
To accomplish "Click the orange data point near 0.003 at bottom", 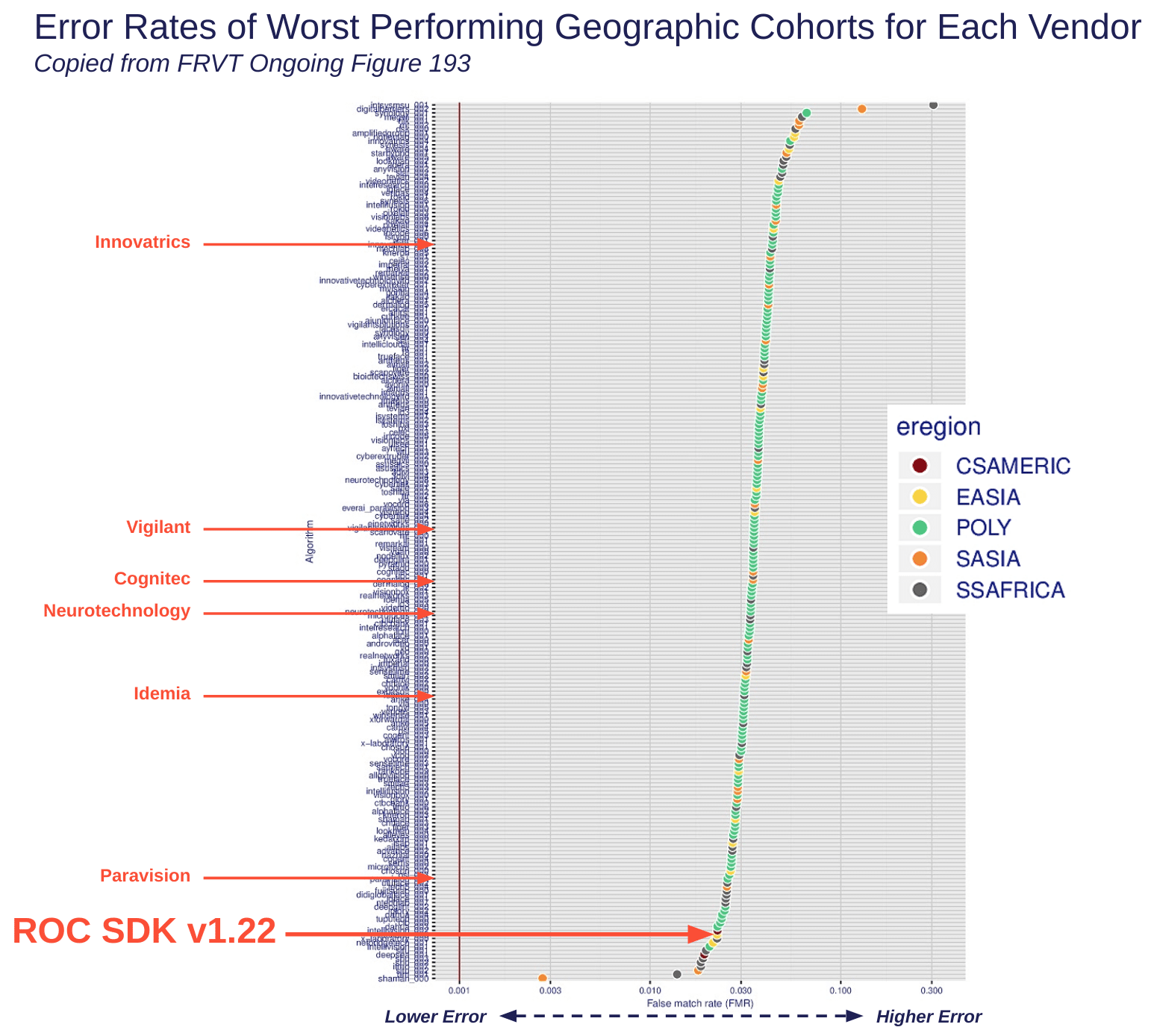I will point(543,978).
